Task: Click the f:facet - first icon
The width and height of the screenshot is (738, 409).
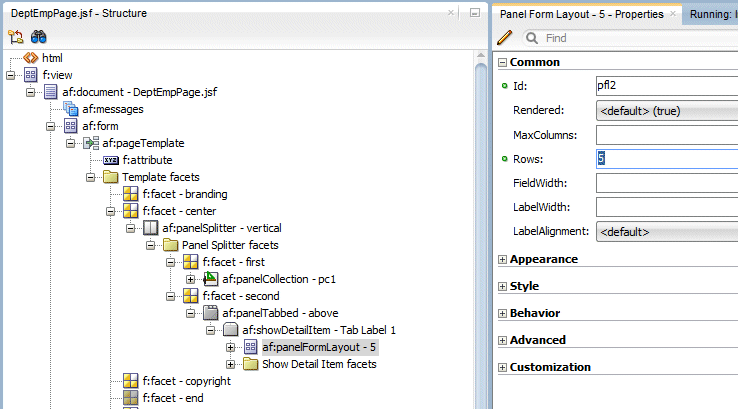Action: pyautogui.click(x=191, y=262)
